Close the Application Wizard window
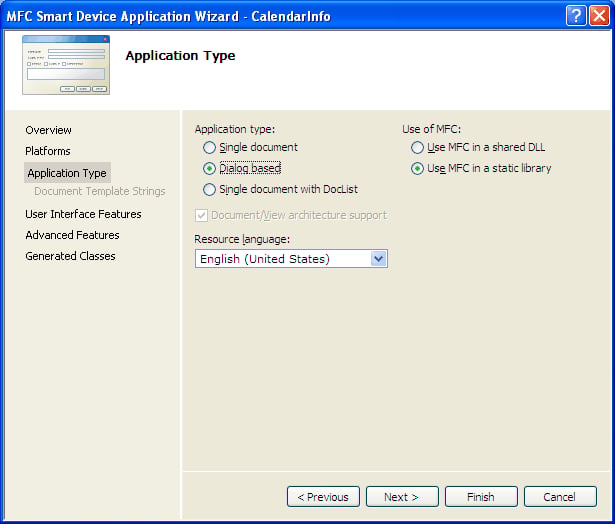 point(599,16)
